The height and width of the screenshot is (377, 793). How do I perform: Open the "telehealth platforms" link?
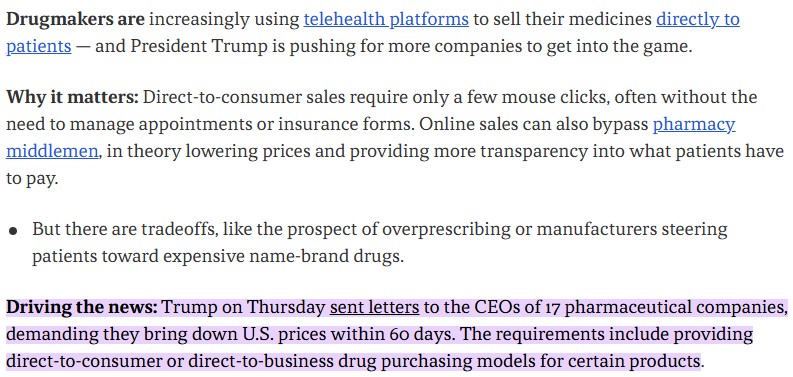tap(386, 20)
